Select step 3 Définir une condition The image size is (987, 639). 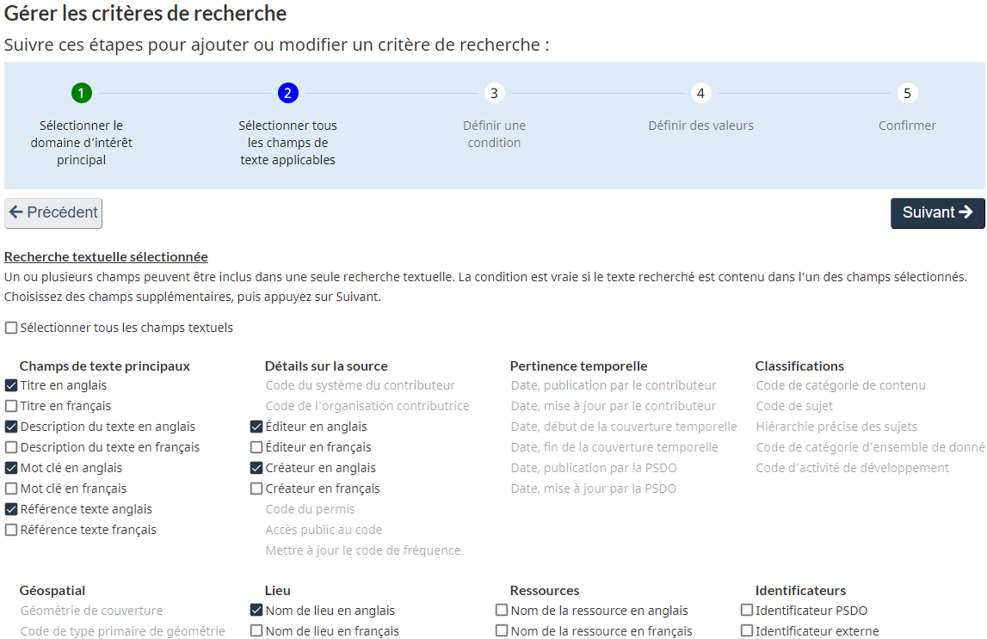click(494, 92)
